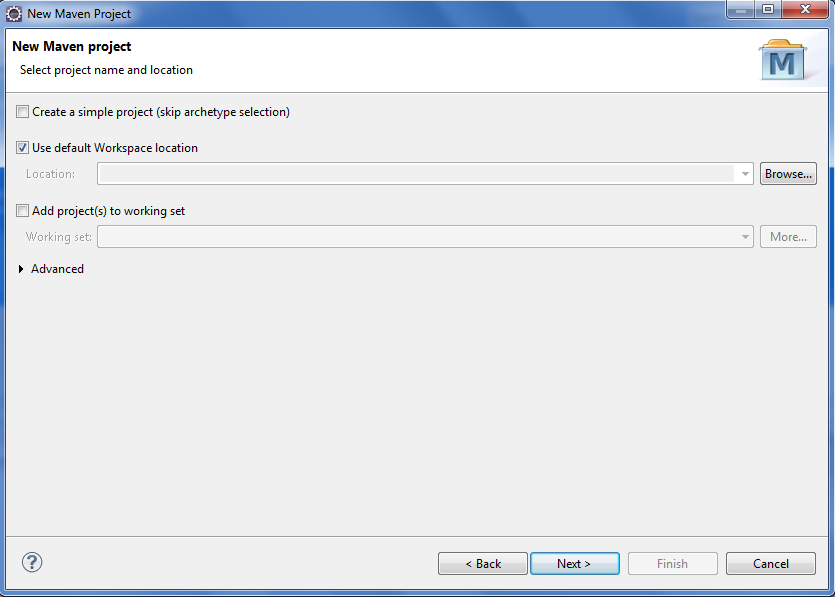Viewport: 835px width, 597px height.
Task: Open the Working set dropdown list
Action: (x=746, y=236)
